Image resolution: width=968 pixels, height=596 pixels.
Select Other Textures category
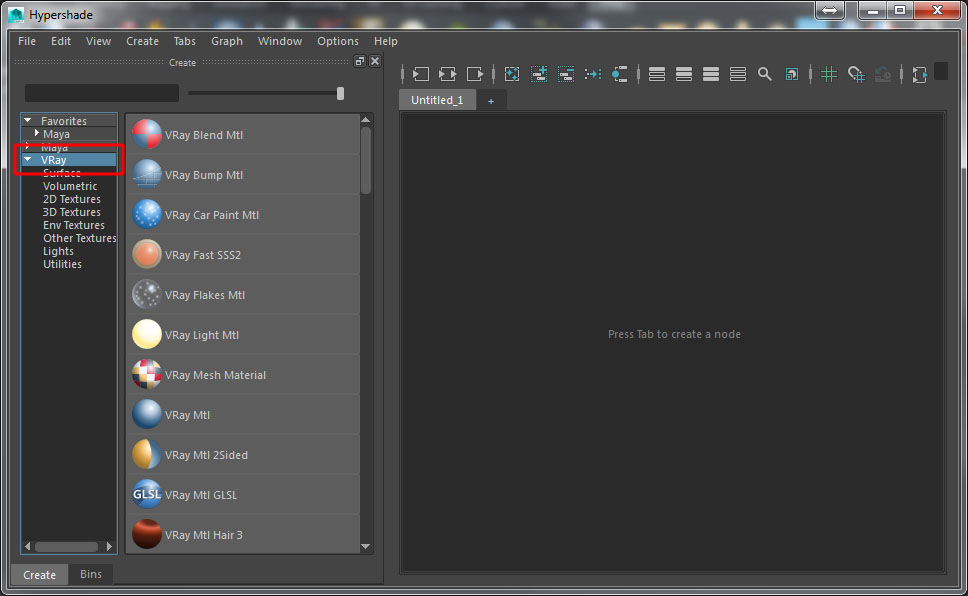tap(80, 238)
